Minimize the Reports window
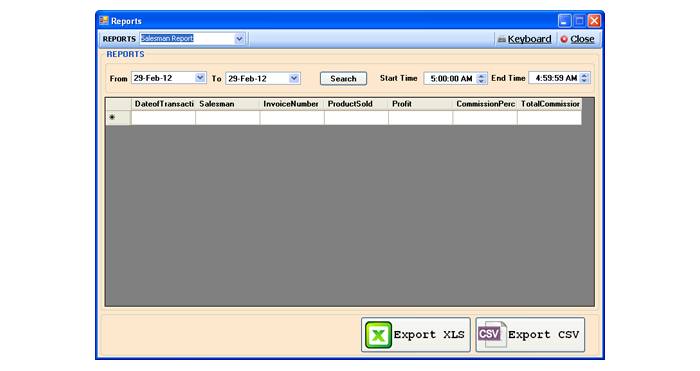The height and width of the screenshot is (371, 700). pyautogui.click(x=565, y=21)
